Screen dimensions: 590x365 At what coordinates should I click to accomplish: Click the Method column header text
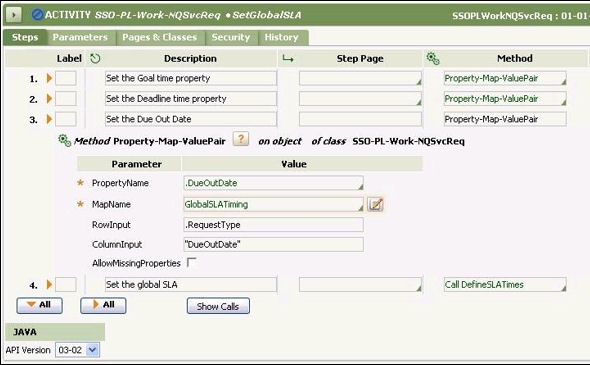(515, 59)
